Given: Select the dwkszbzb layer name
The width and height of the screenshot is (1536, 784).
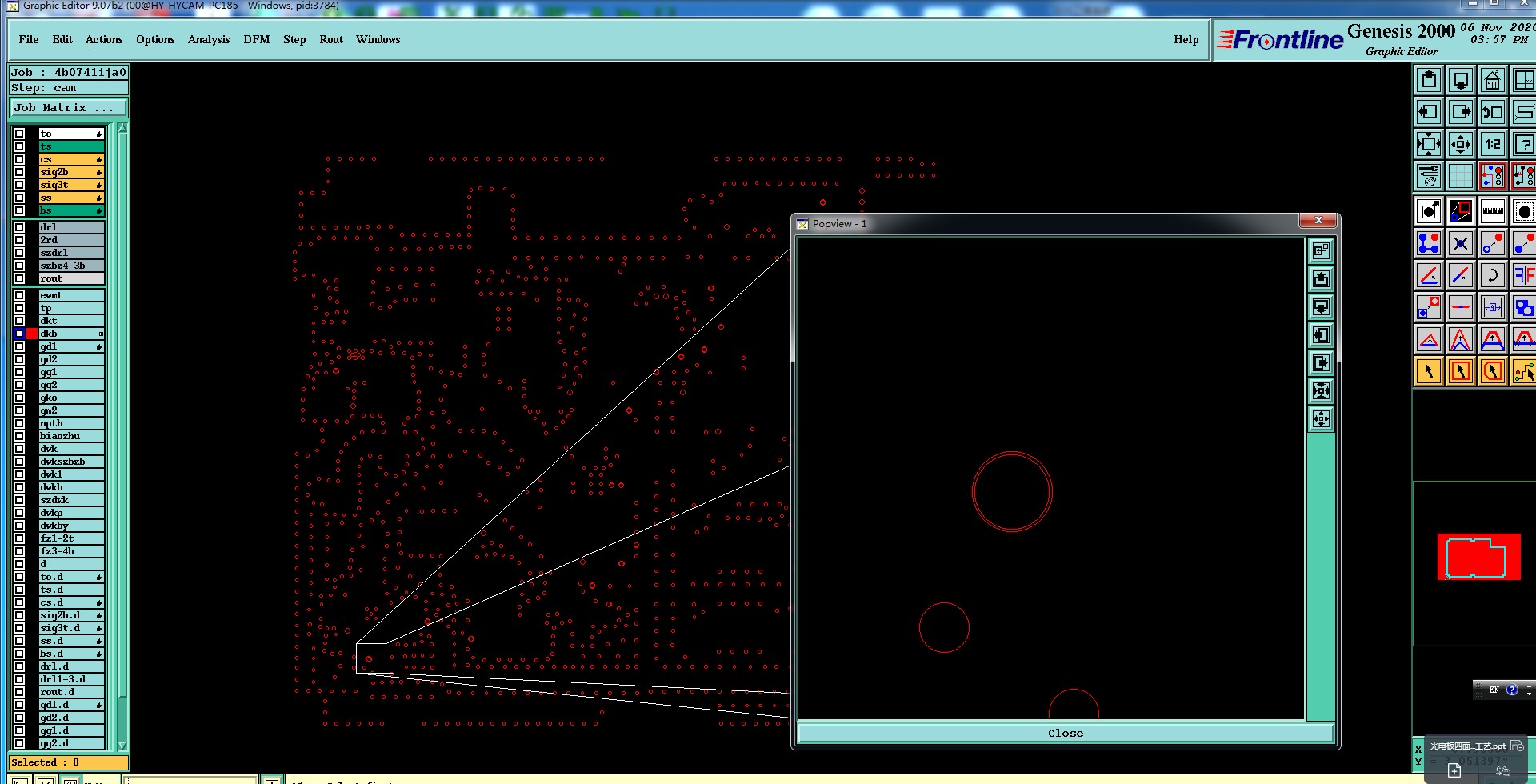Looking at the screenshot, I should (x=71, y=462).
